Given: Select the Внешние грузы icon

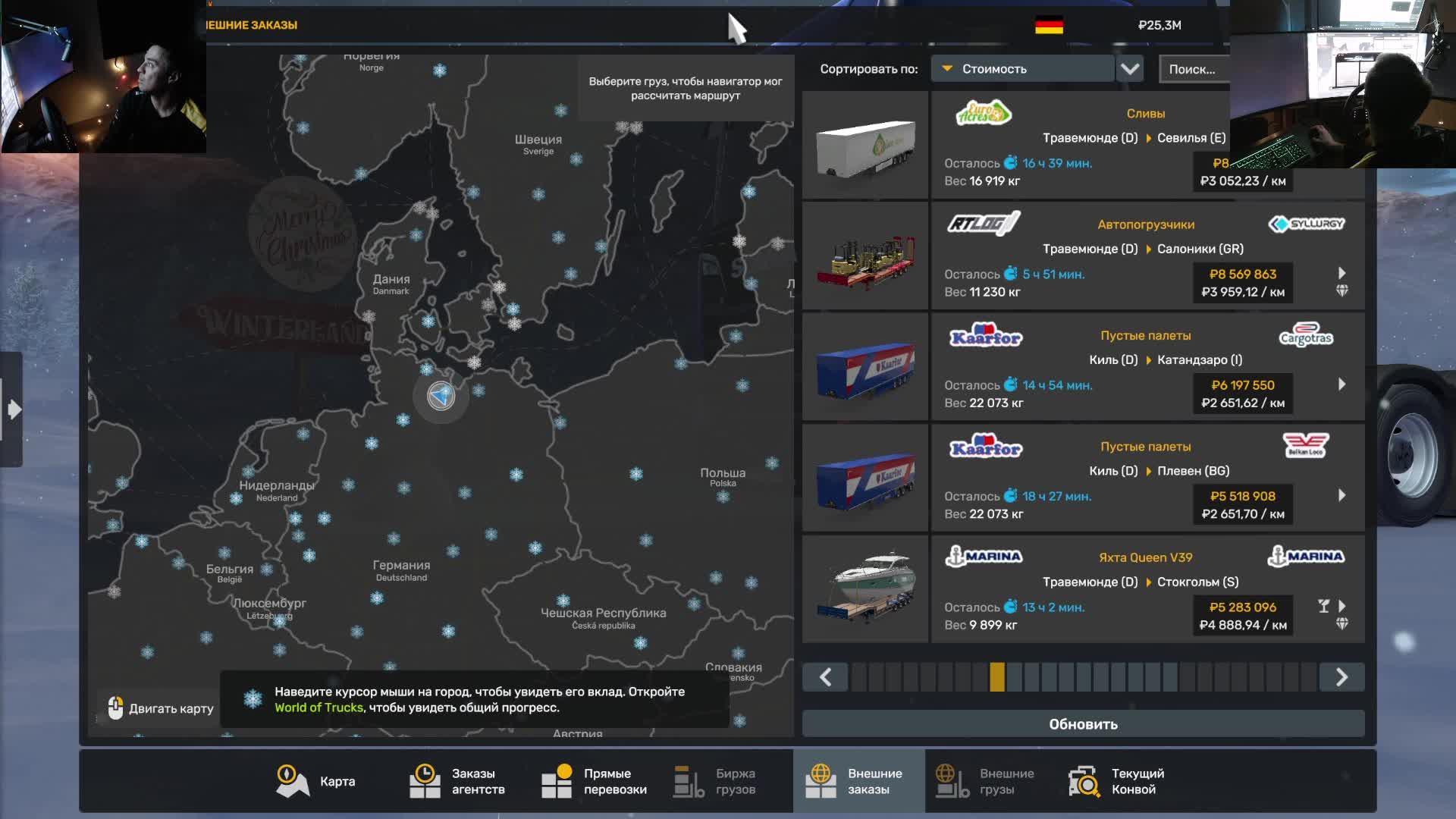Looking at the screenshot, I should pyautogui.click(x=952, y=781).
